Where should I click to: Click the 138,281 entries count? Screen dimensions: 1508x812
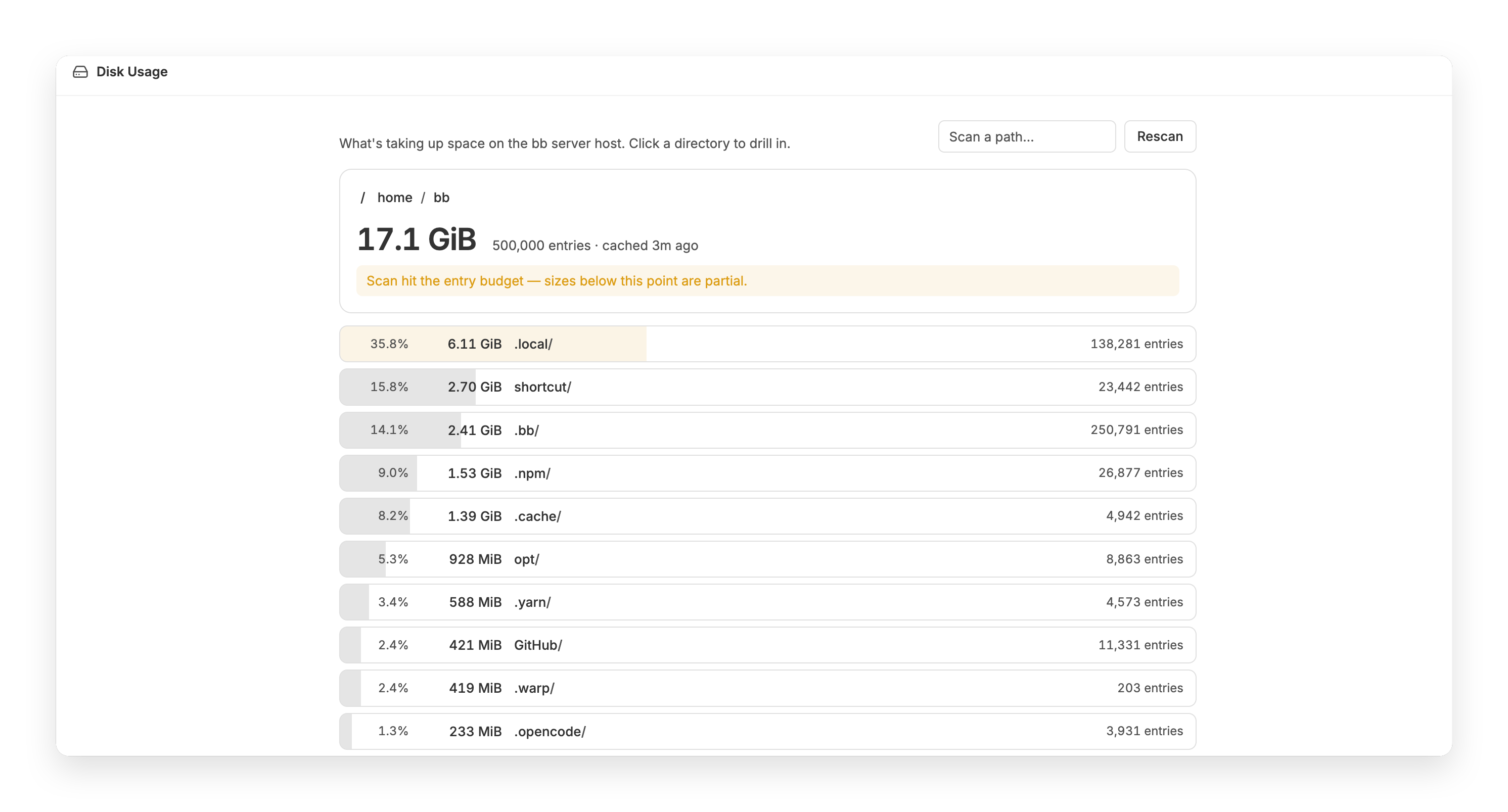1136,344
